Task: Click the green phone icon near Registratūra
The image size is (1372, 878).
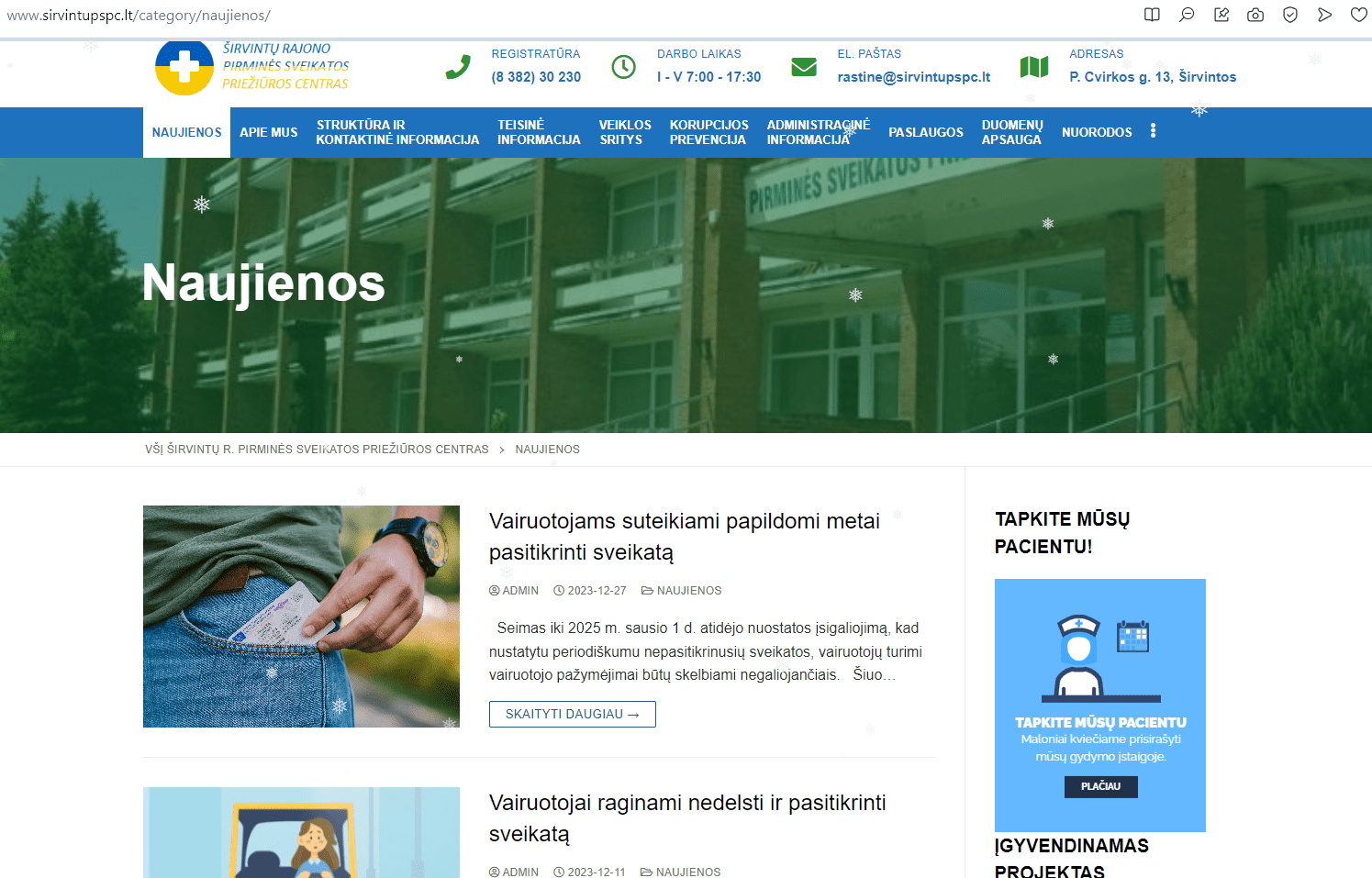Action: (458, 67)
